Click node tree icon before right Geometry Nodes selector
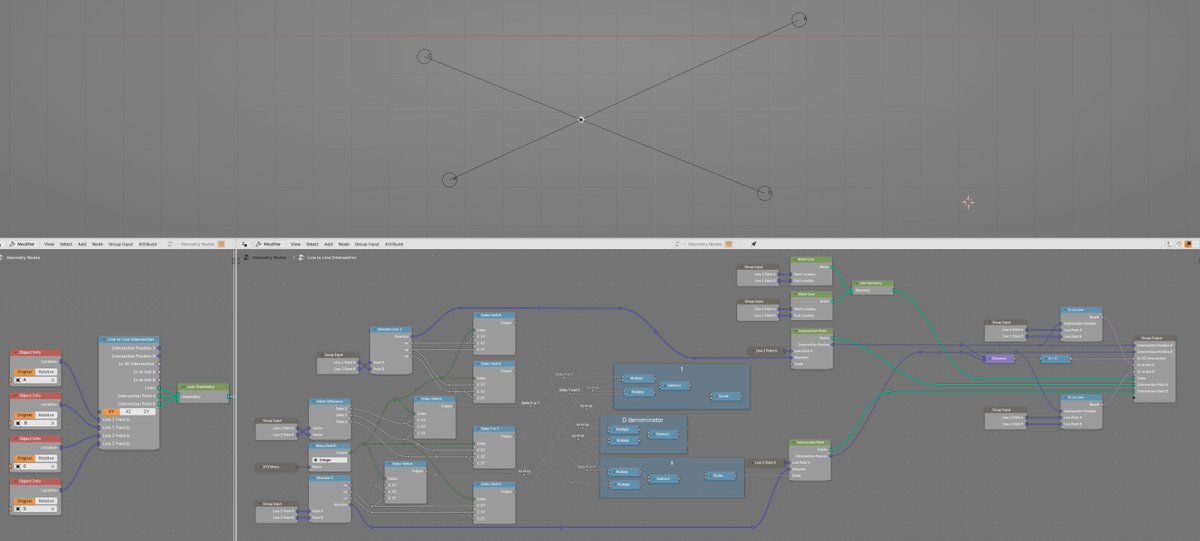Viewport: 1200px width, 541px height. click(677, 244)
